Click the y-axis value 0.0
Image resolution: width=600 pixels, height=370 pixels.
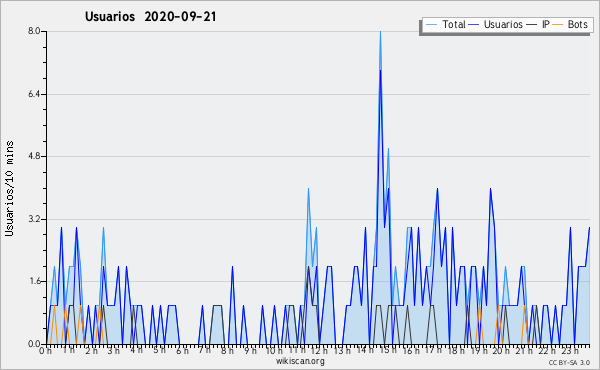click(x=34, y=344)
